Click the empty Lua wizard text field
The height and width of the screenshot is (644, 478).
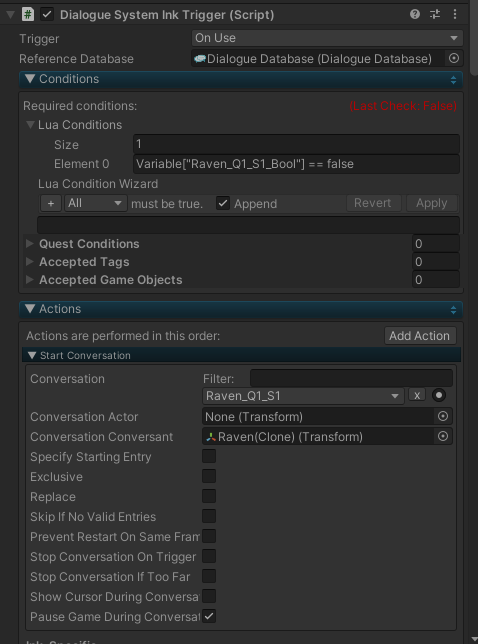tap(248, 225)
